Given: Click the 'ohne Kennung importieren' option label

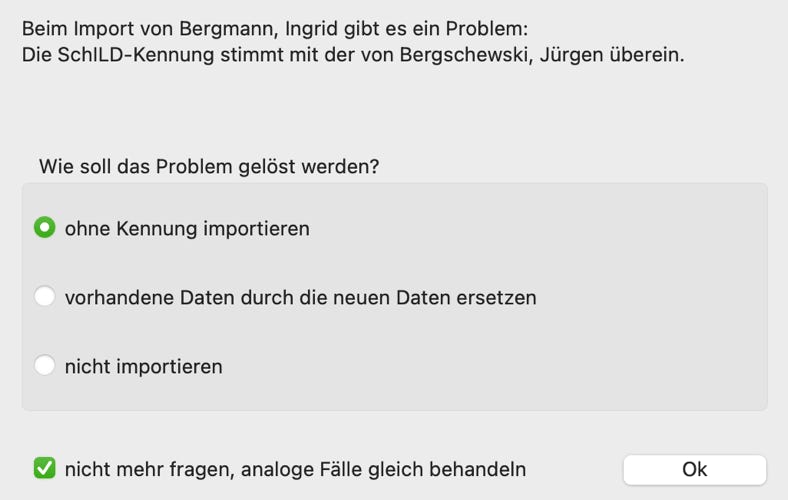Looking at the screenshot, I should click(187, 229).
